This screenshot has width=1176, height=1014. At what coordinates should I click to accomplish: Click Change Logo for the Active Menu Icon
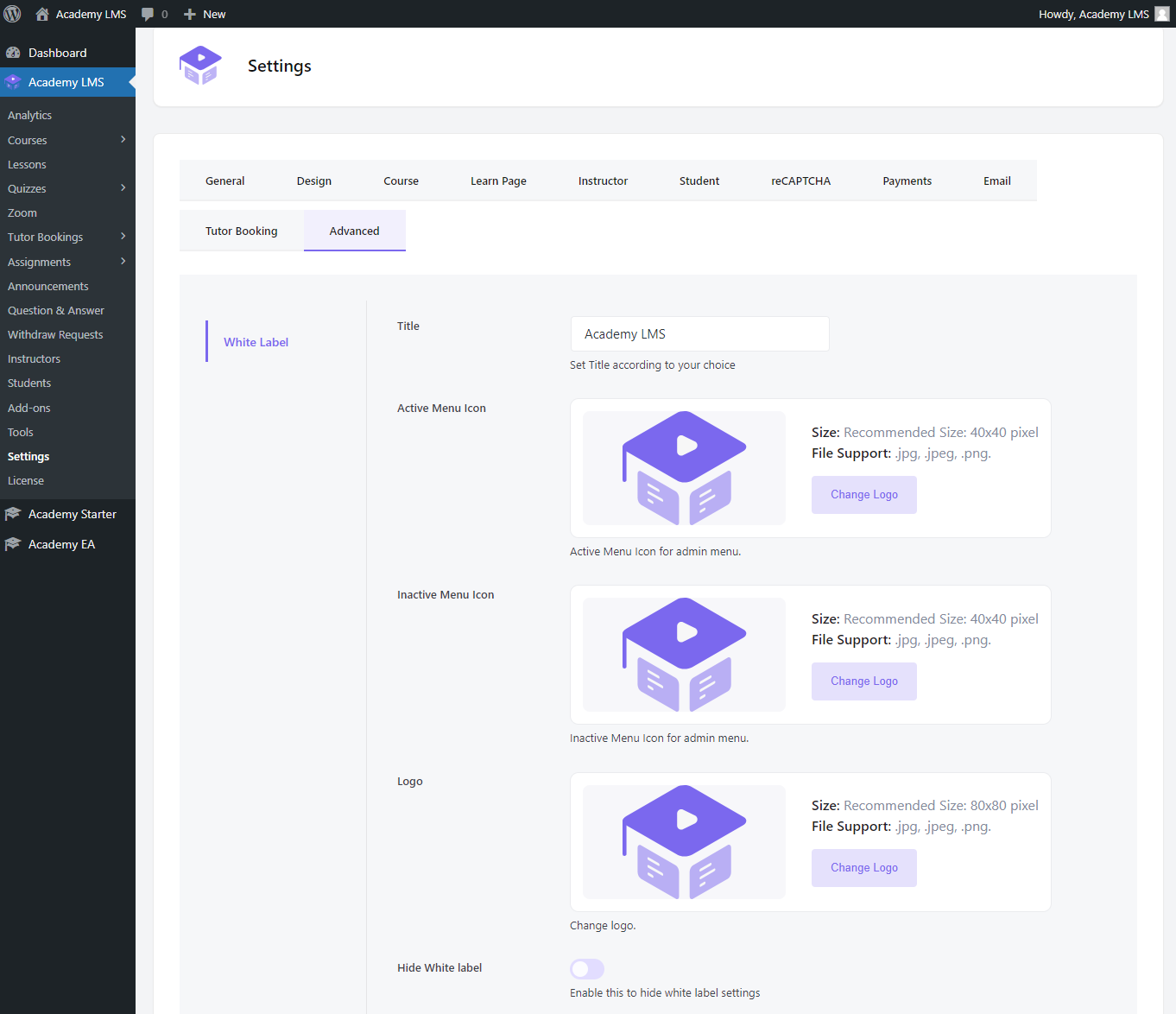(x=863, y=494)
